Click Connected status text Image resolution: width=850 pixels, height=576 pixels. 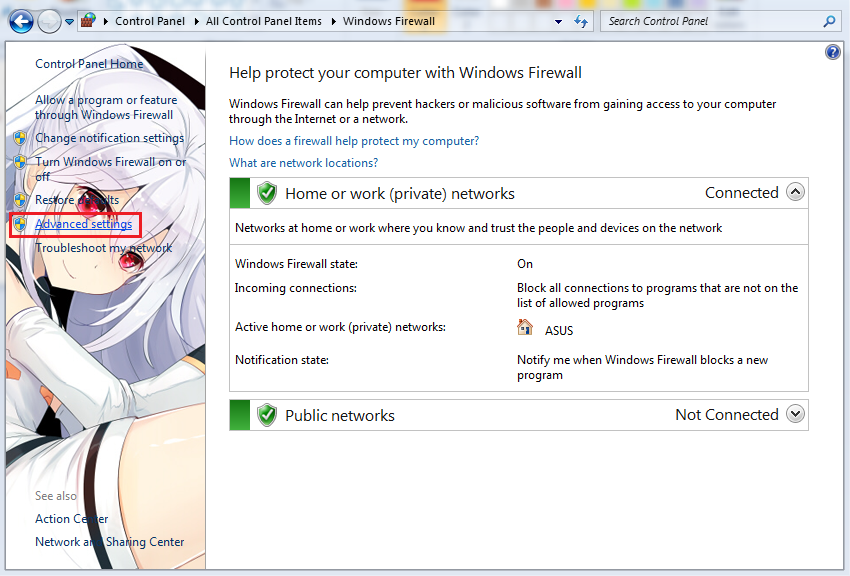tap(742, 192)
